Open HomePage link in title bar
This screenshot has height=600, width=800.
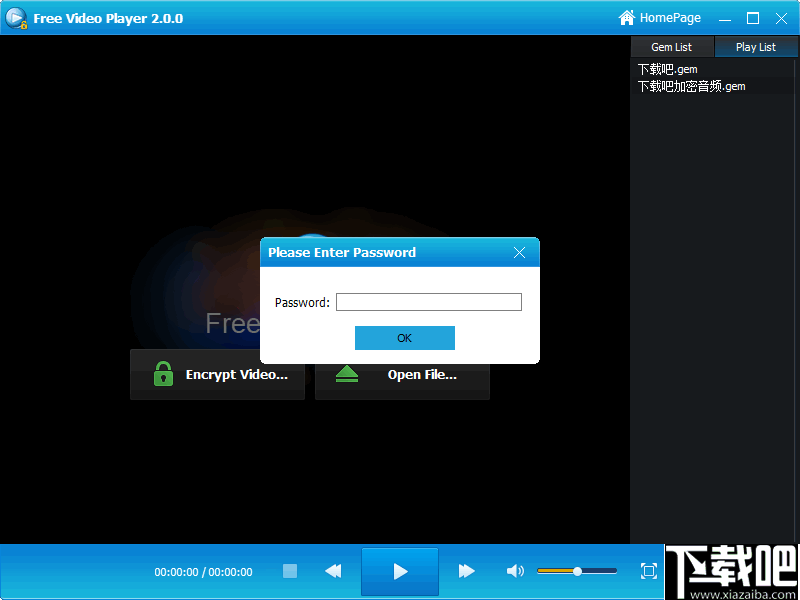pos(668,17)
